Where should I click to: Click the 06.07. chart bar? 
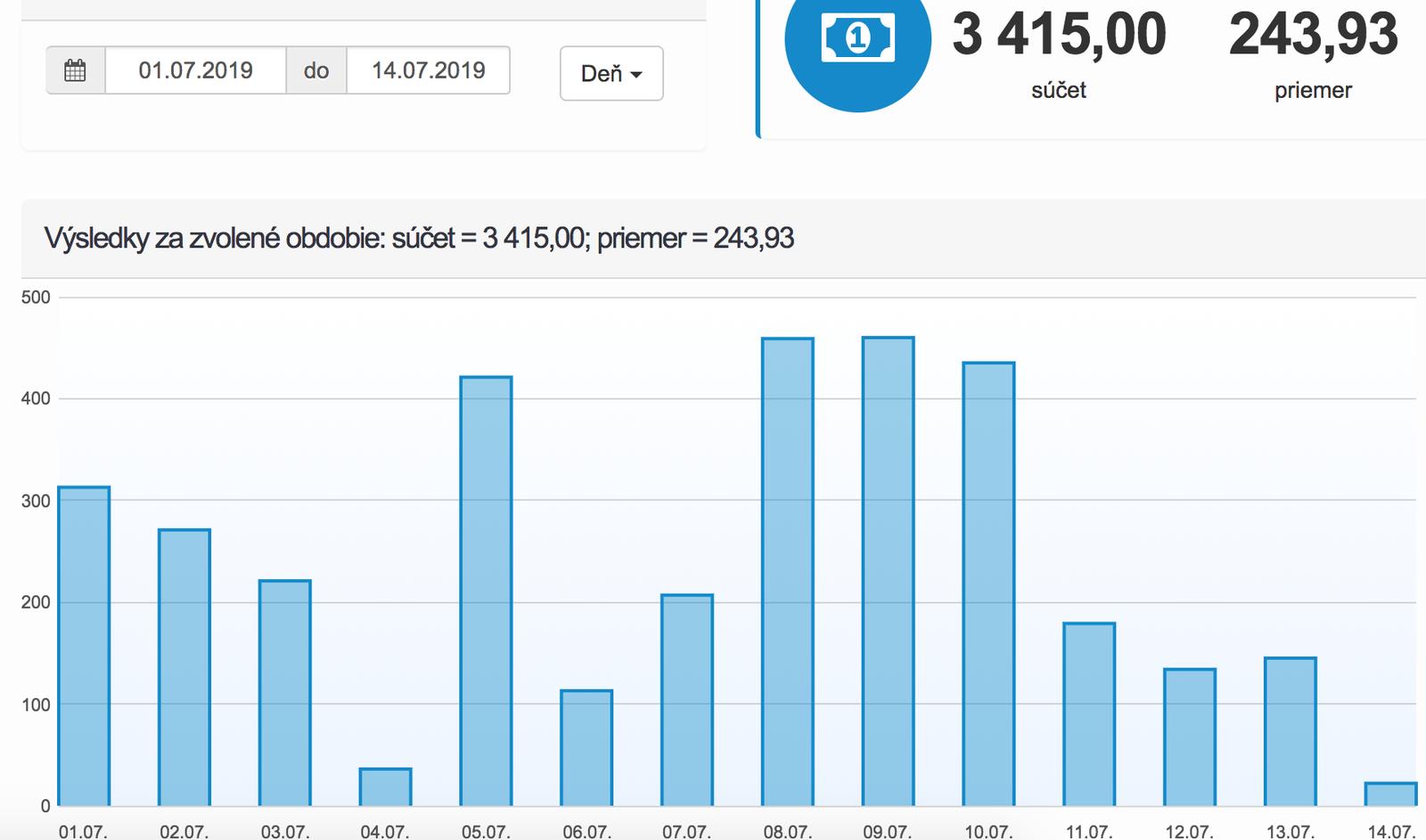(586, 747)
